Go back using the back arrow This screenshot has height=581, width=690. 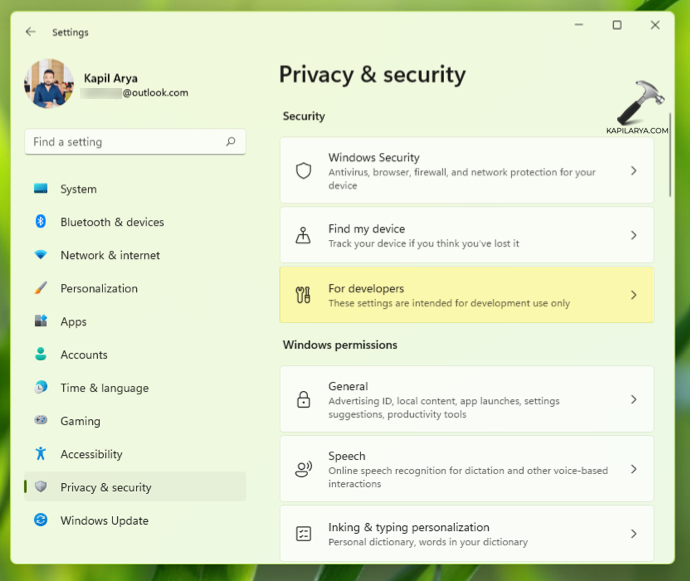31,32
